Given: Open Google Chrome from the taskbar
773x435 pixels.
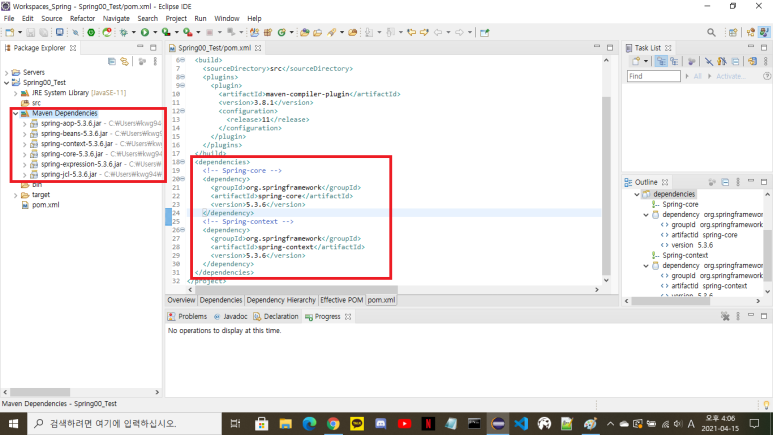Looking at the screenshot, I should click(333, 424).
